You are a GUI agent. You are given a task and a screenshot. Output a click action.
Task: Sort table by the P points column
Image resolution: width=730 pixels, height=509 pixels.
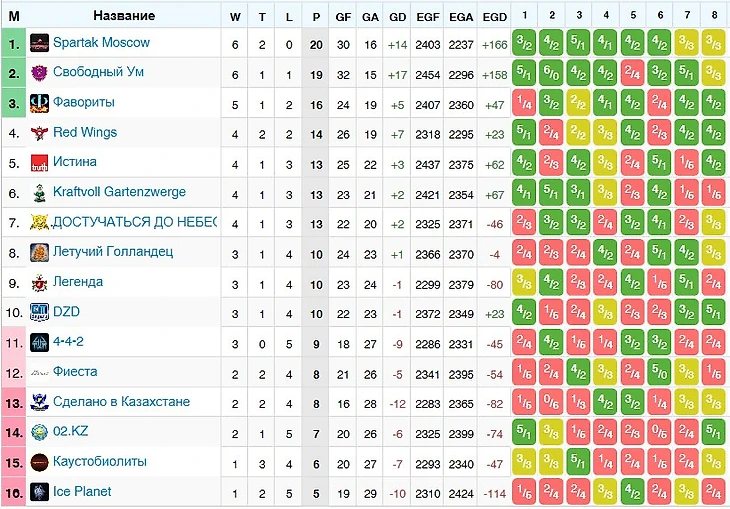coord(316,16)
